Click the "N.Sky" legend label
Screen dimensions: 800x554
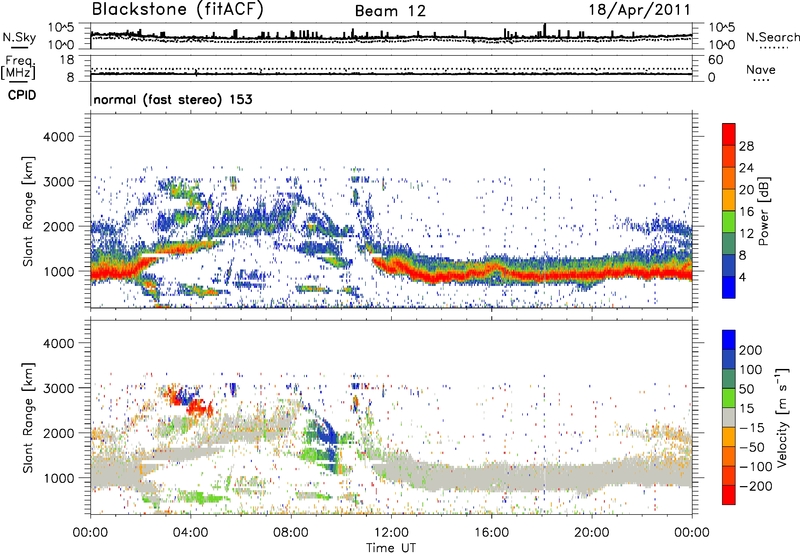[x=19, y=37]
